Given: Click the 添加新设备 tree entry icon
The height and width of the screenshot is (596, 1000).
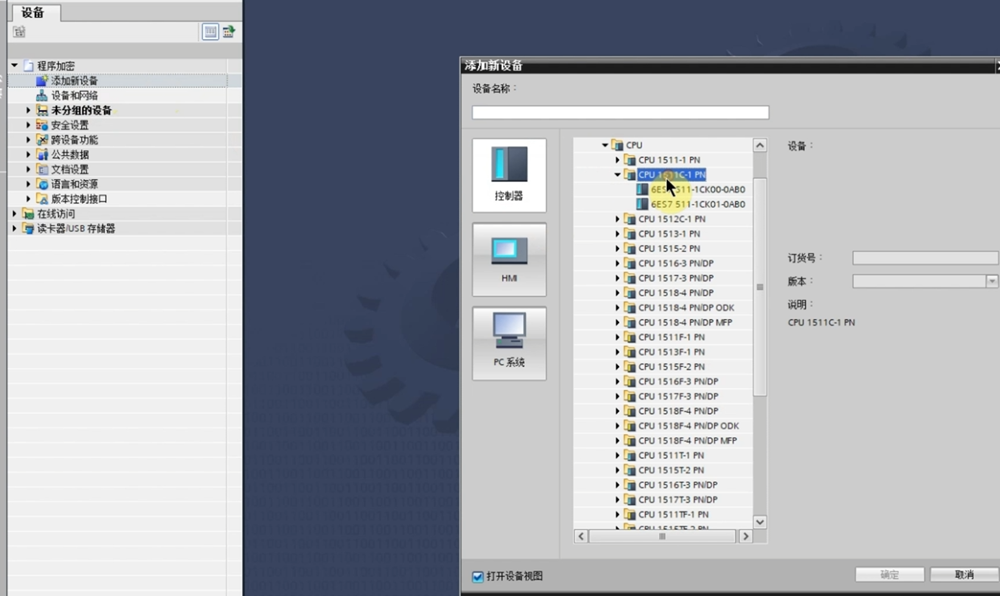Looking at the screenshot, I should [x=42, y=80].
